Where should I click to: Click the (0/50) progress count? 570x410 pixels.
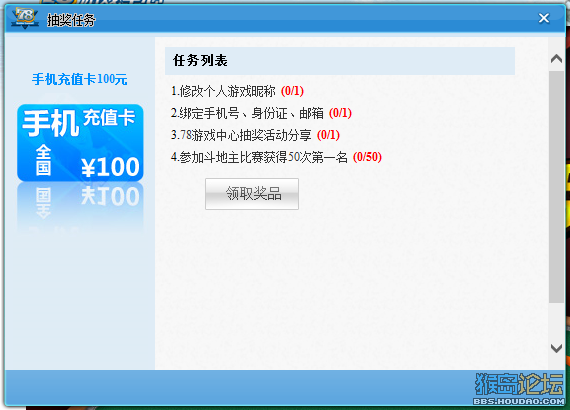tap(367, 157)
